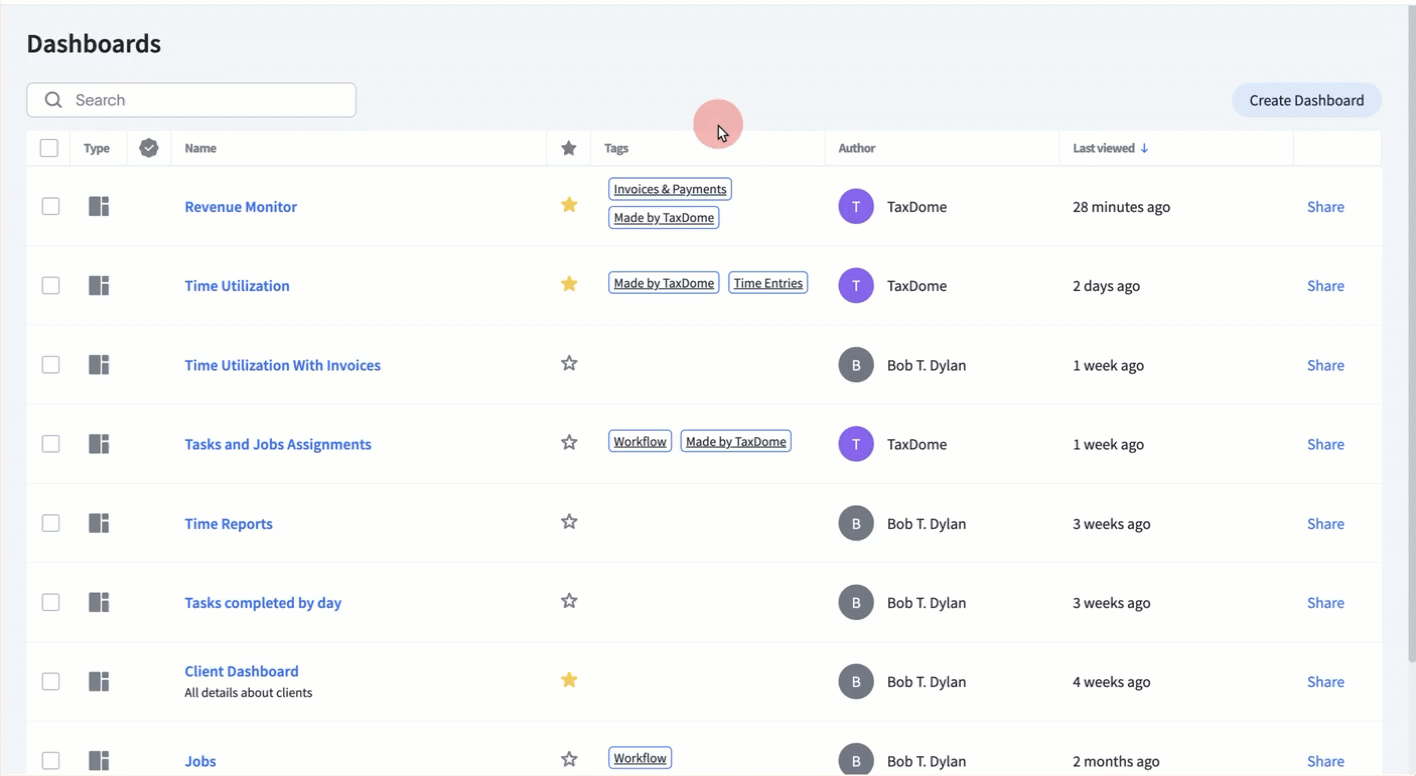Open the Time Utilization With Invoices dashboard
Screen dimensions: 1416x776
(282, 365)
